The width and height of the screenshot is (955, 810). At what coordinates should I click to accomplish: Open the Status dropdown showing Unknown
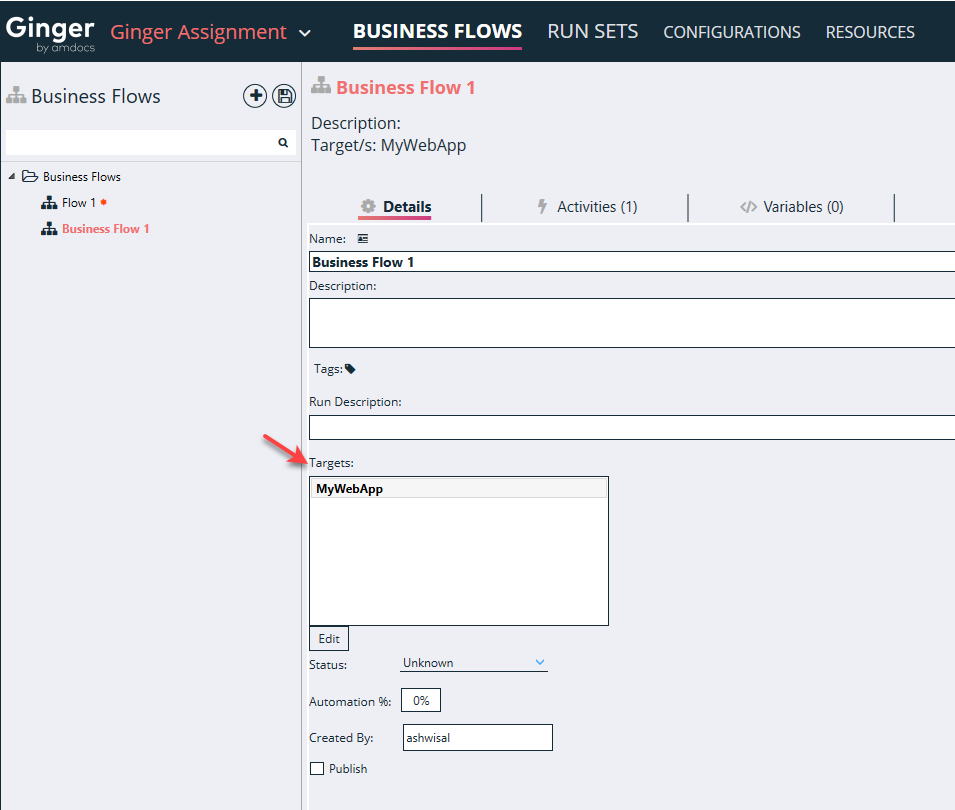coord(473,662)
